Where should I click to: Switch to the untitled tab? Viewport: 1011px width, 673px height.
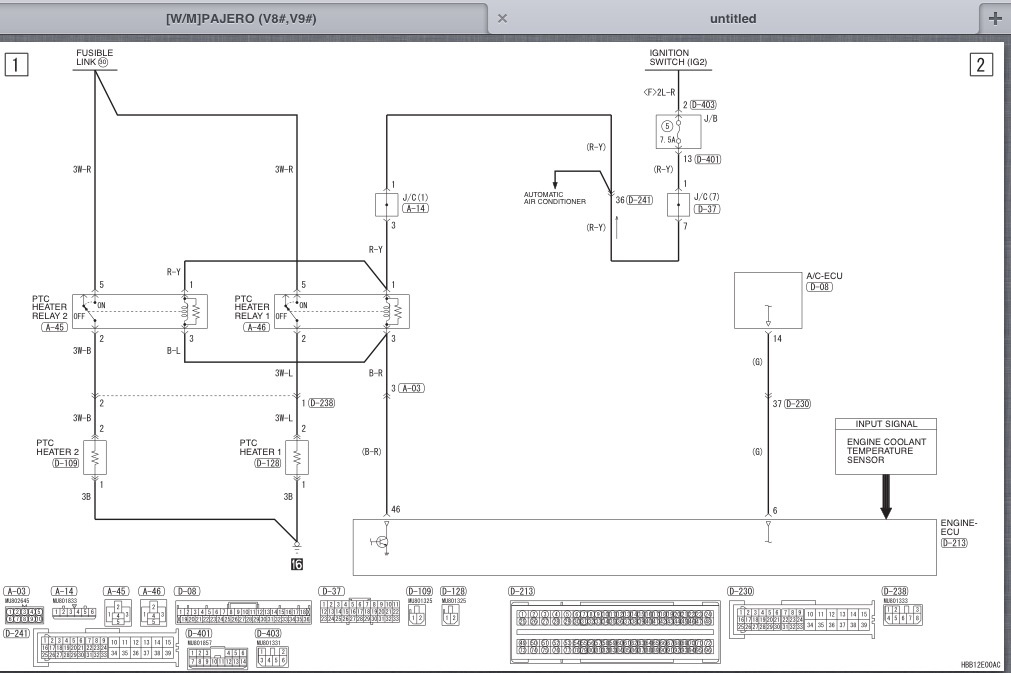[x=732, y=18]
